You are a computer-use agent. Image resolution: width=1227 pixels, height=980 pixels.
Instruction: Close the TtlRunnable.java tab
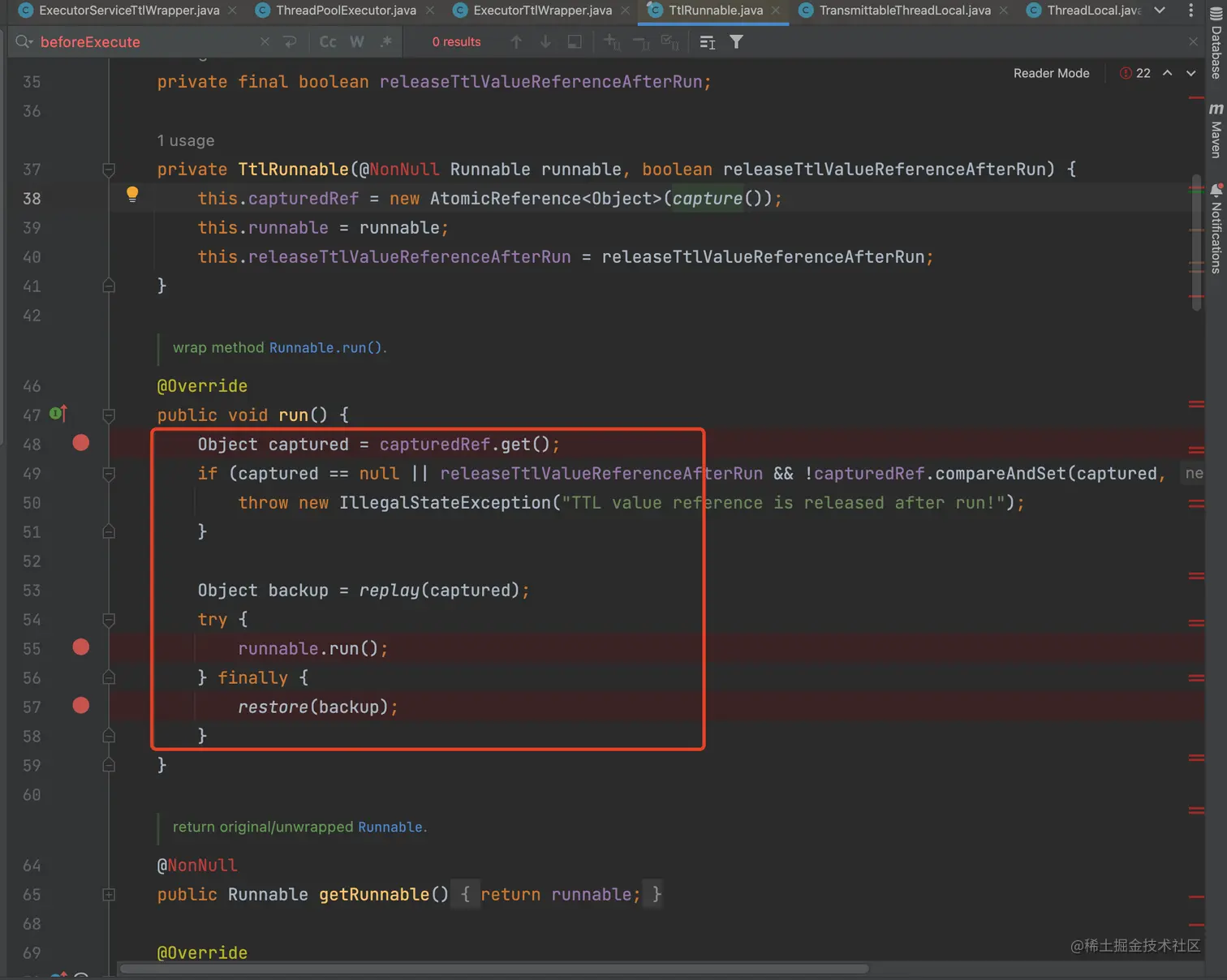click(776, 11)
